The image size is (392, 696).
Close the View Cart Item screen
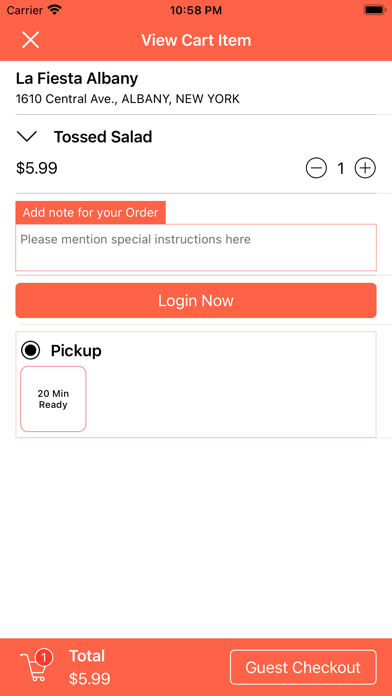[31, 40]
